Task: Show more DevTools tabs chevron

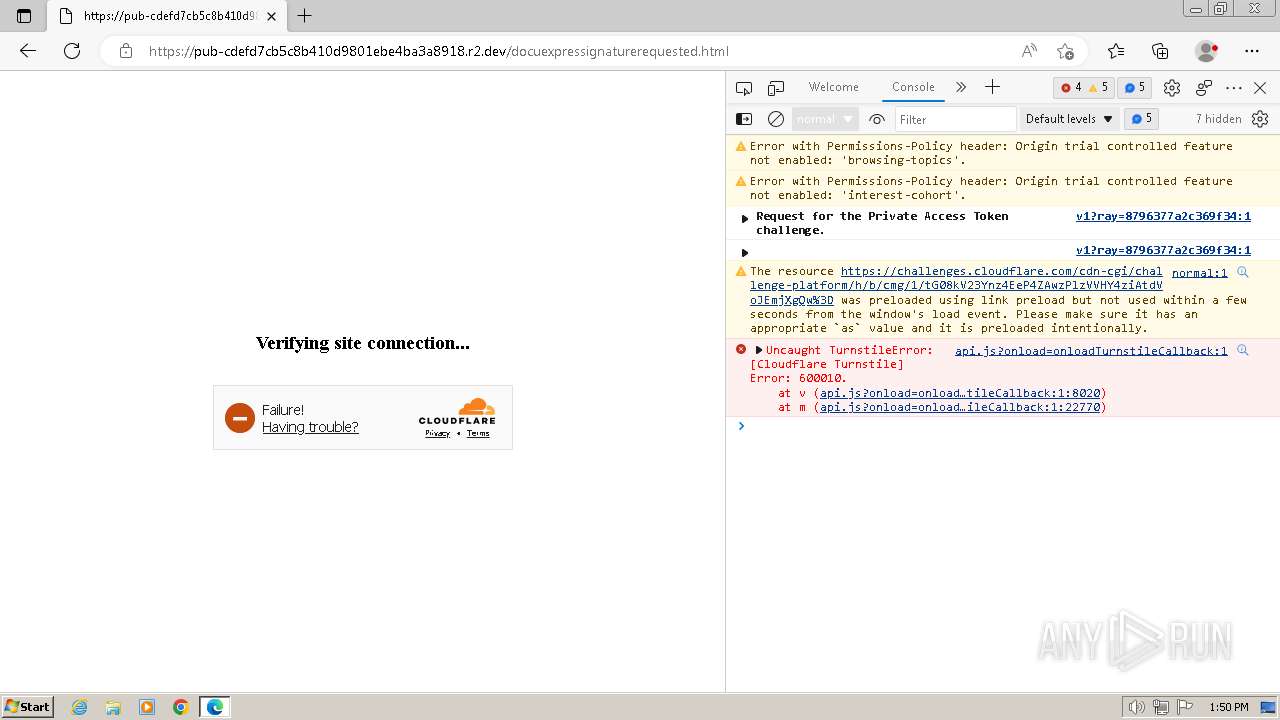Action: click(x=961, y=87)
